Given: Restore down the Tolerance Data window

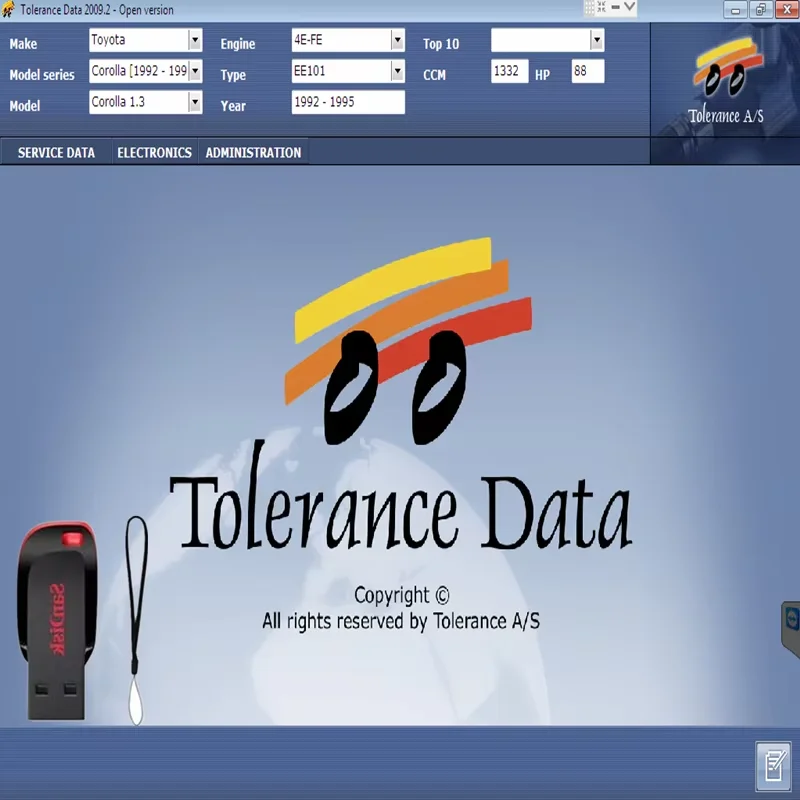Looking at the screenshot, I should pyautogui.click(x=761, y=10).
